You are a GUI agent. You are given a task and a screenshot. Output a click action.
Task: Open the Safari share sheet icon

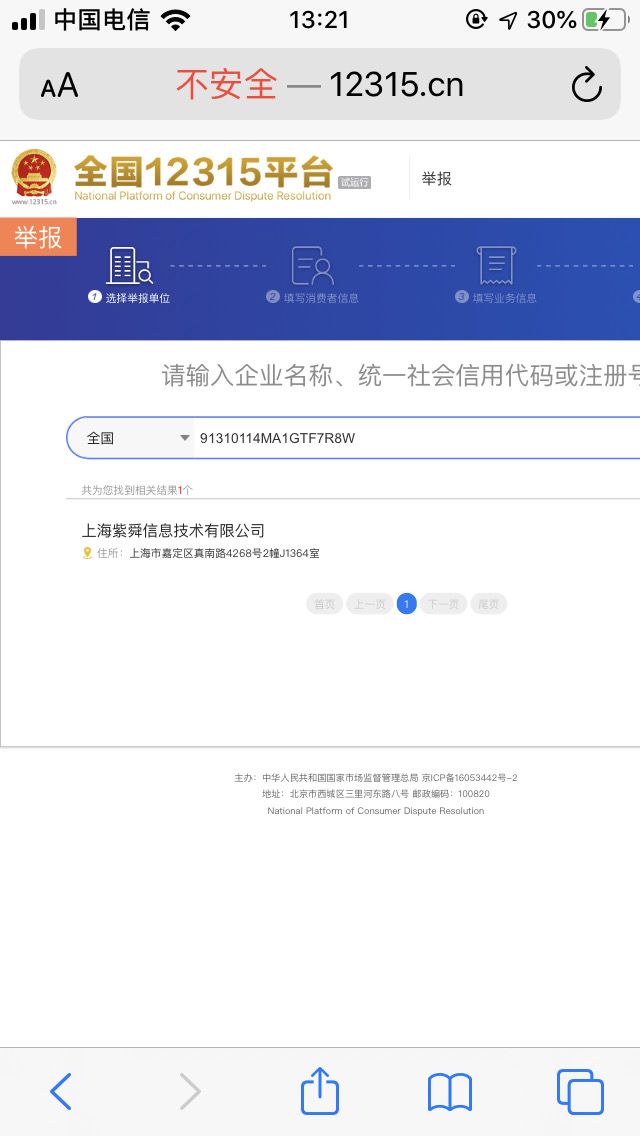click(320, 1089)
